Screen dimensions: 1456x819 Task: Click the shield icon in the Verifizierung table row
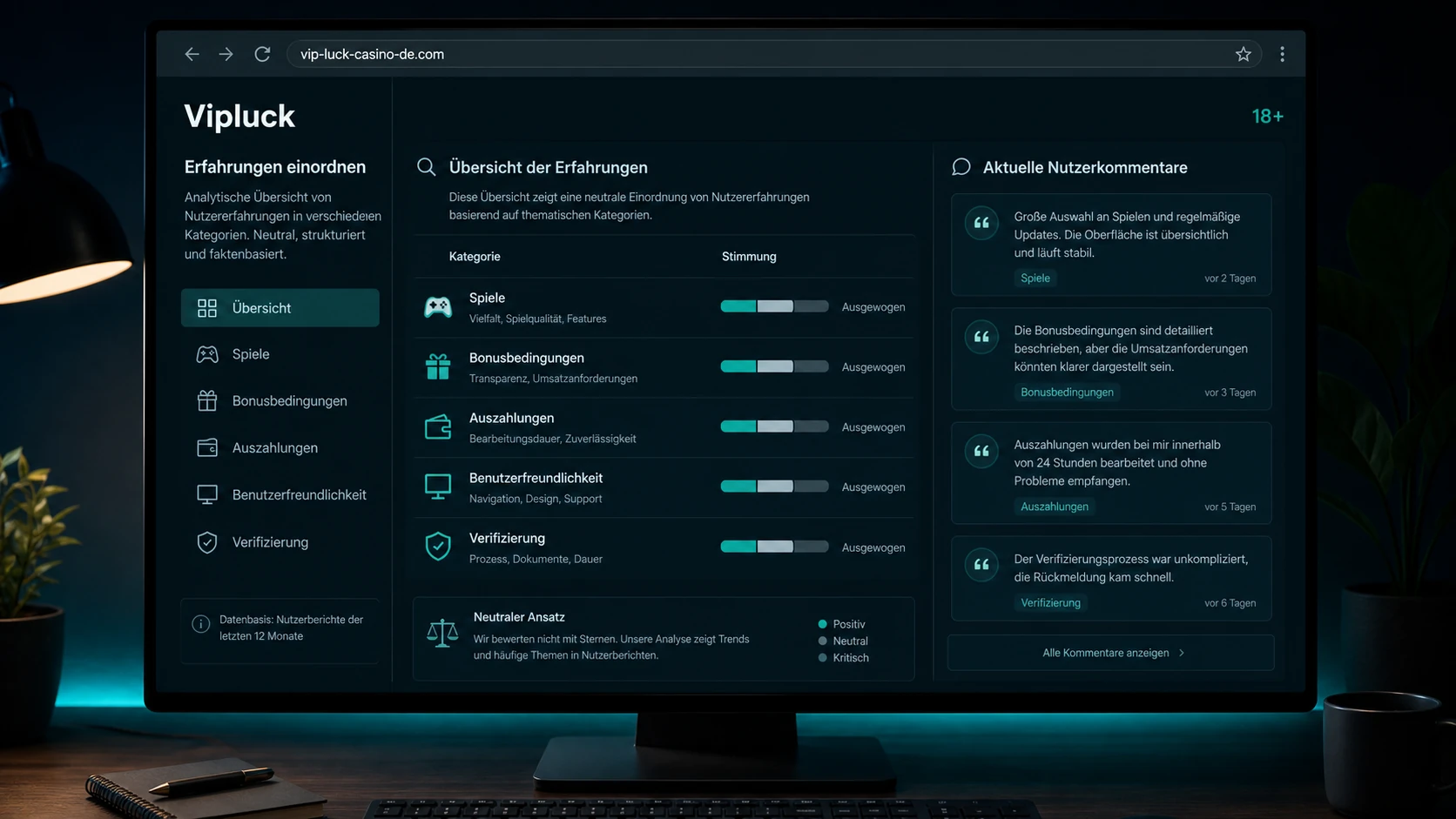tap(438, 547)
